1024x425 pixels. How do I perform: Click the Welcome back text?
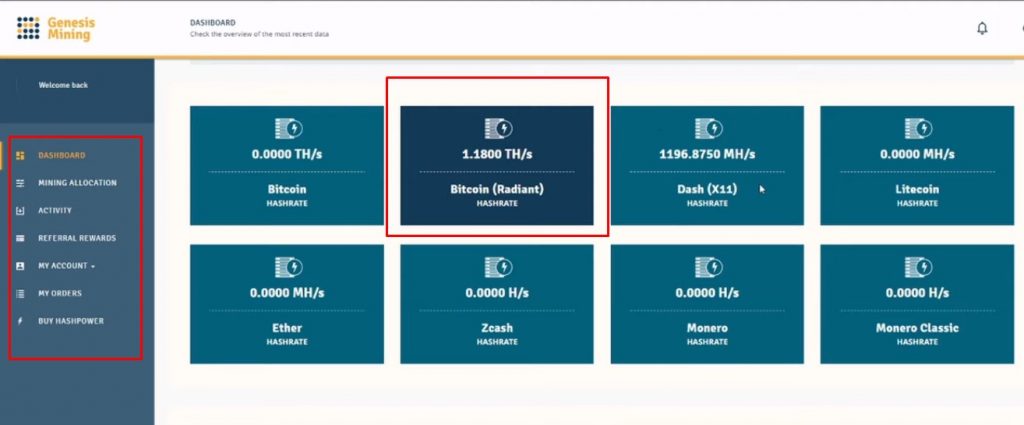click(x=63, y=86)
